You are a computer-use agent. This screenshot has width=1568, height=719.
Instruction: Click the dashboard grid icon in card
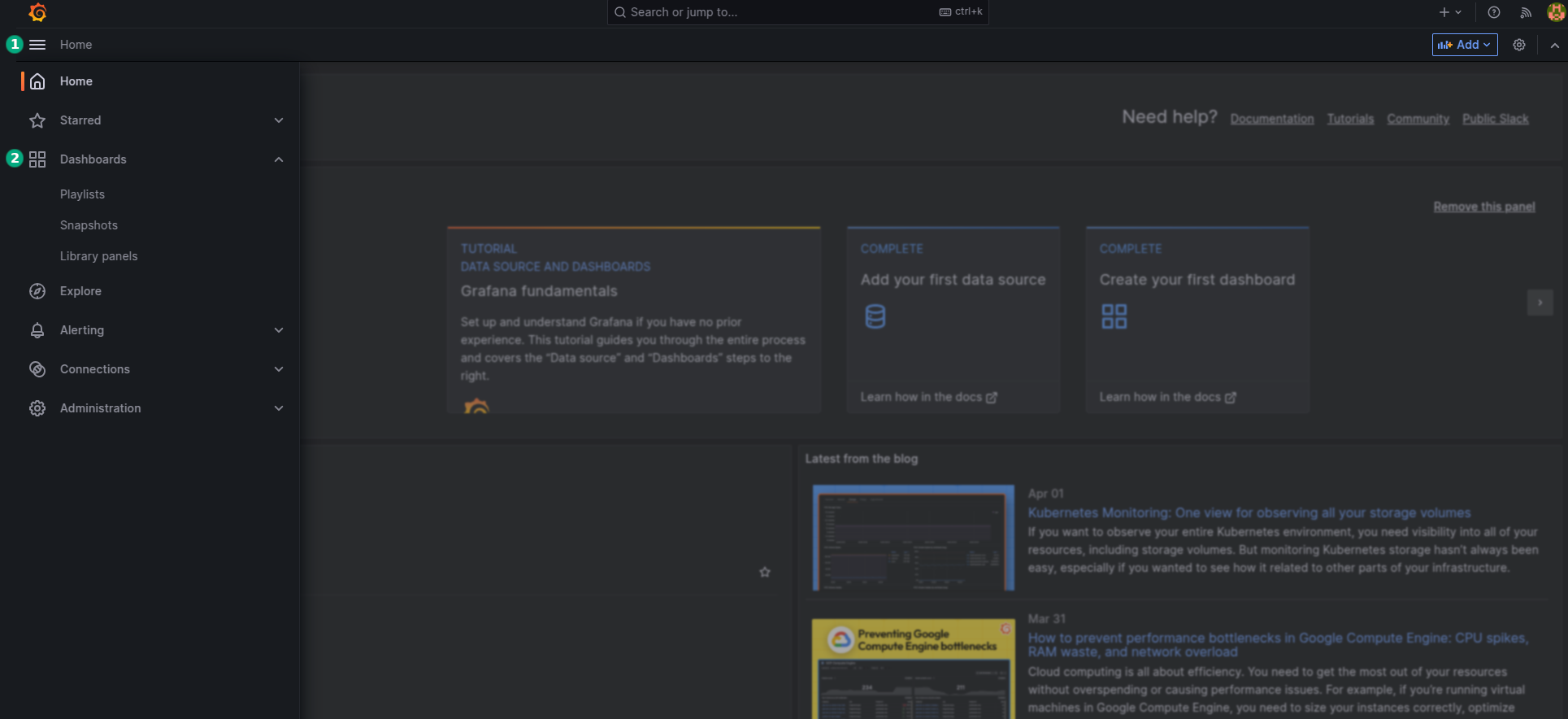point(1114,316)
